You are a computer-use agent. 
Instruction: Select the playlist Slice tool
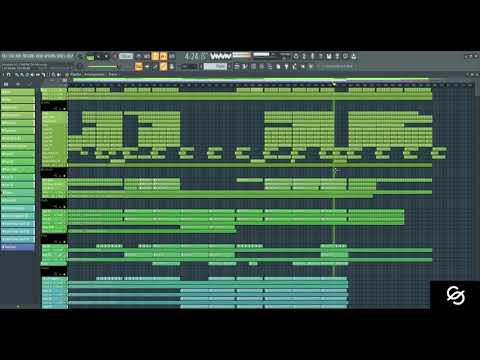pyautogui.click(x=43, y=75)
